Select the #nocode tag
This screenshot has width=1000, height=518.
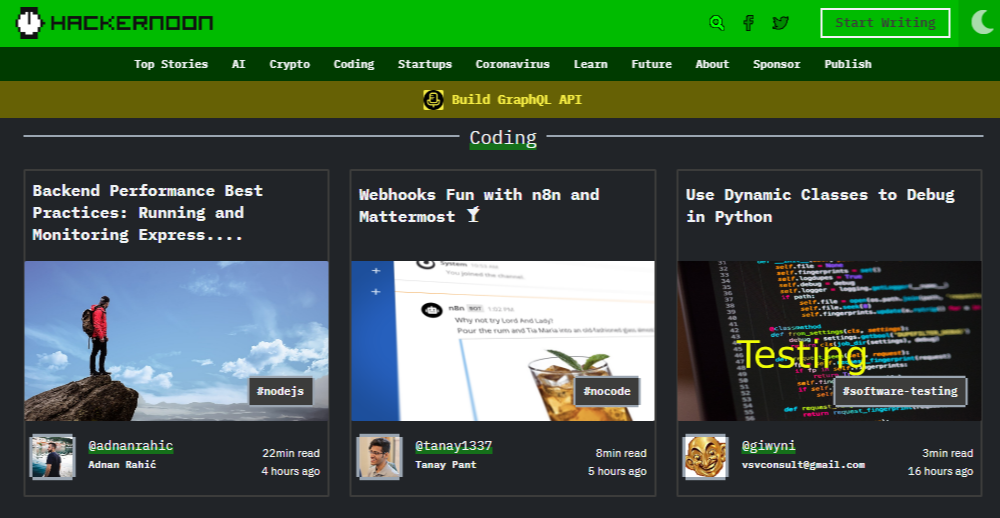(x=607, y=391)
